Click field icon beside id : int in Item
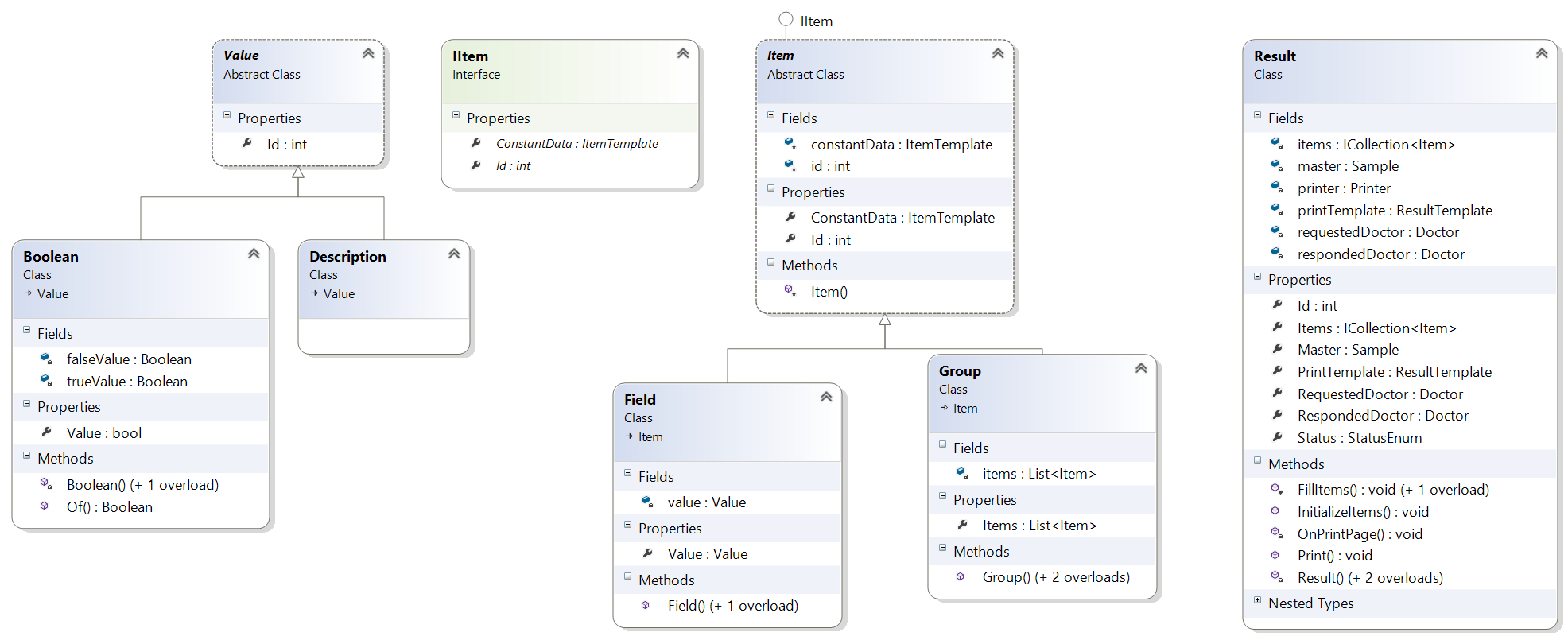The height and width of the screenshot is (640, 1568). click(790, 165)
